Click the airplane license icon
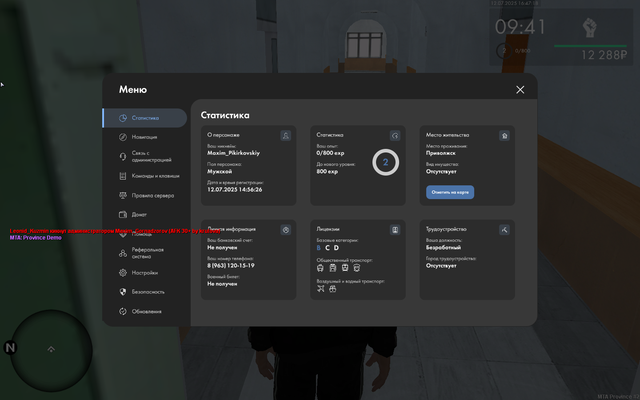This screenshot has width=640, height=400. point(321,289)
